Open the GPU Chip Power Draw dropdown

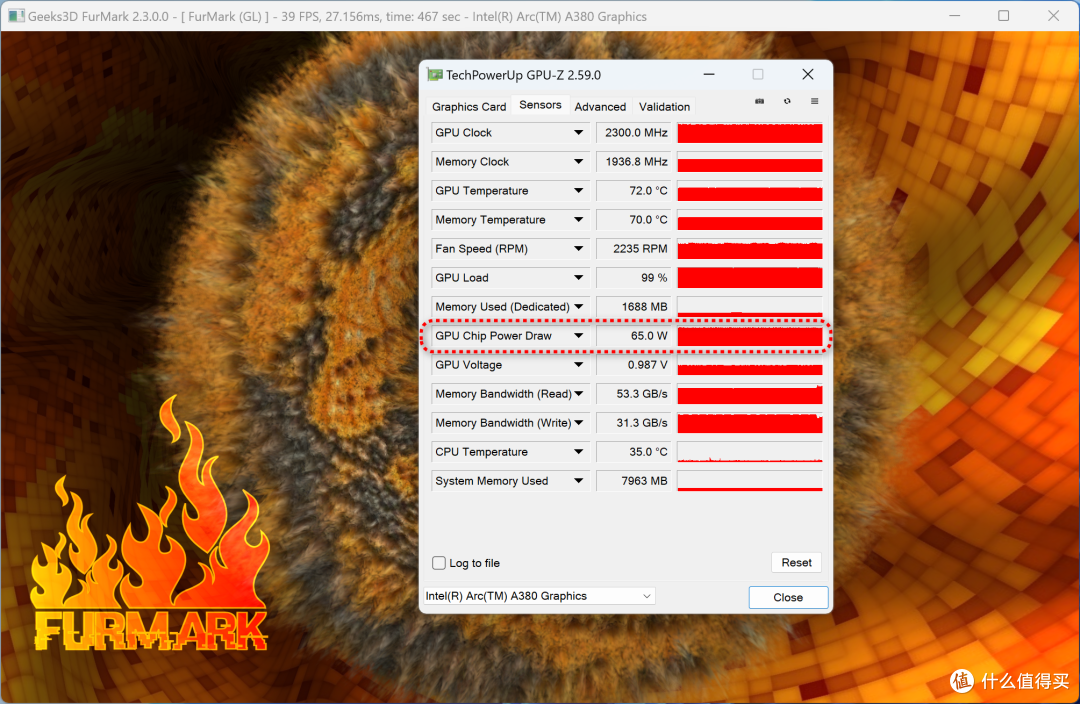click(579, 335)
